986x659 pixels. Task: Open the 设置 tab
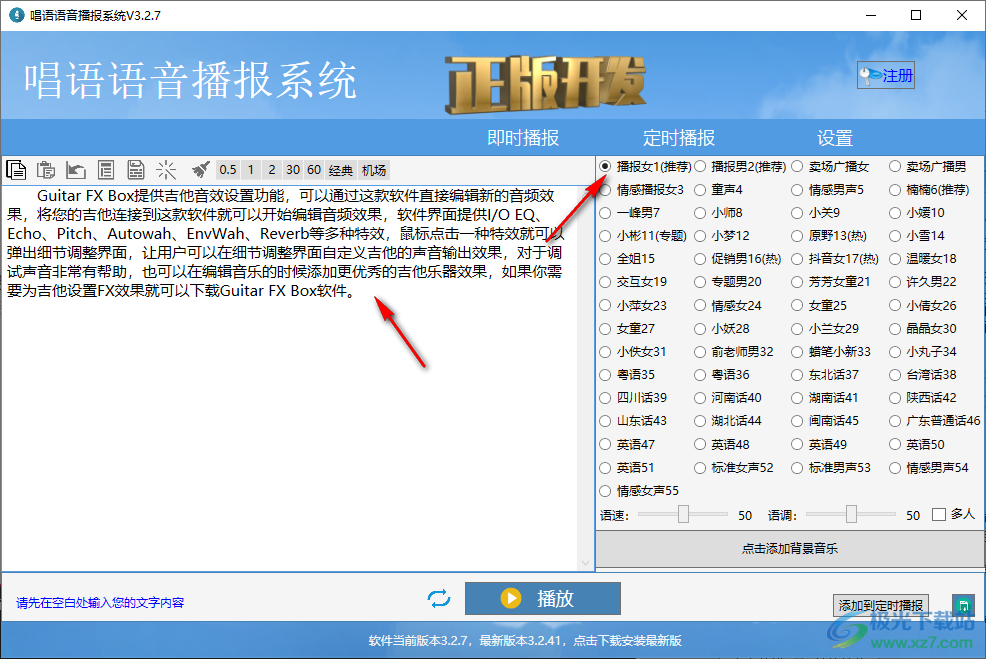(835, 138)
